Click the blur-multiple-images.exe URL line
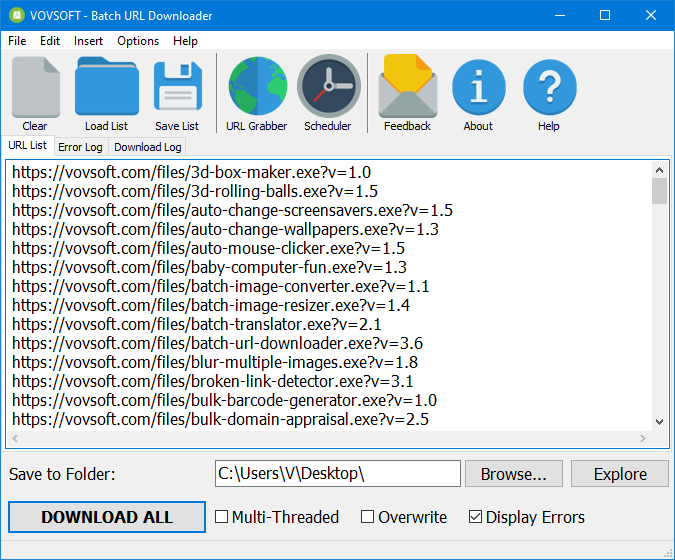 tap(215, 362)
